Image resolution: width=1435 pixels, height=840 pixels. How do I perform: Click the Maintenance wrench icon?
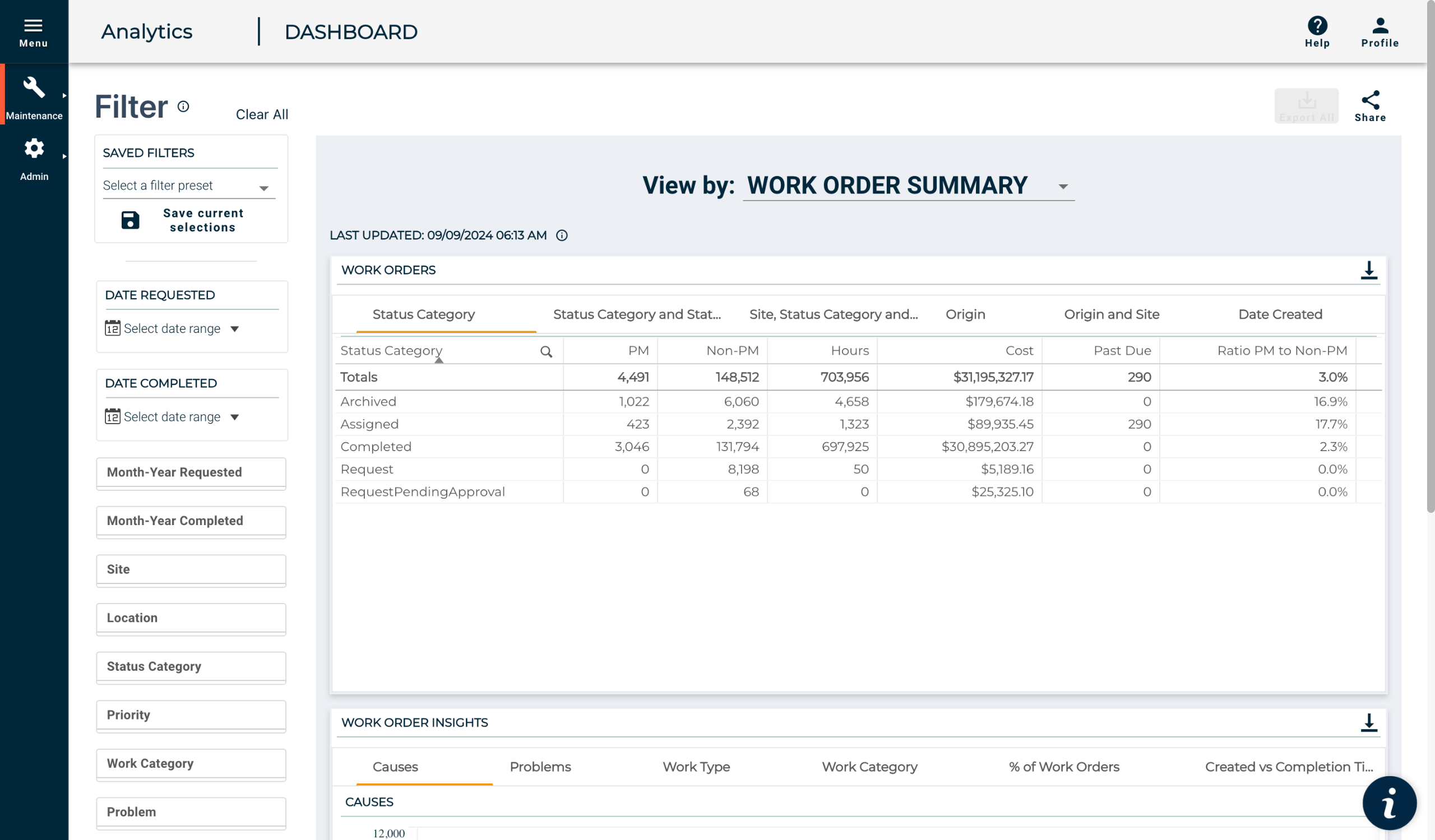(x=34, y=88)
